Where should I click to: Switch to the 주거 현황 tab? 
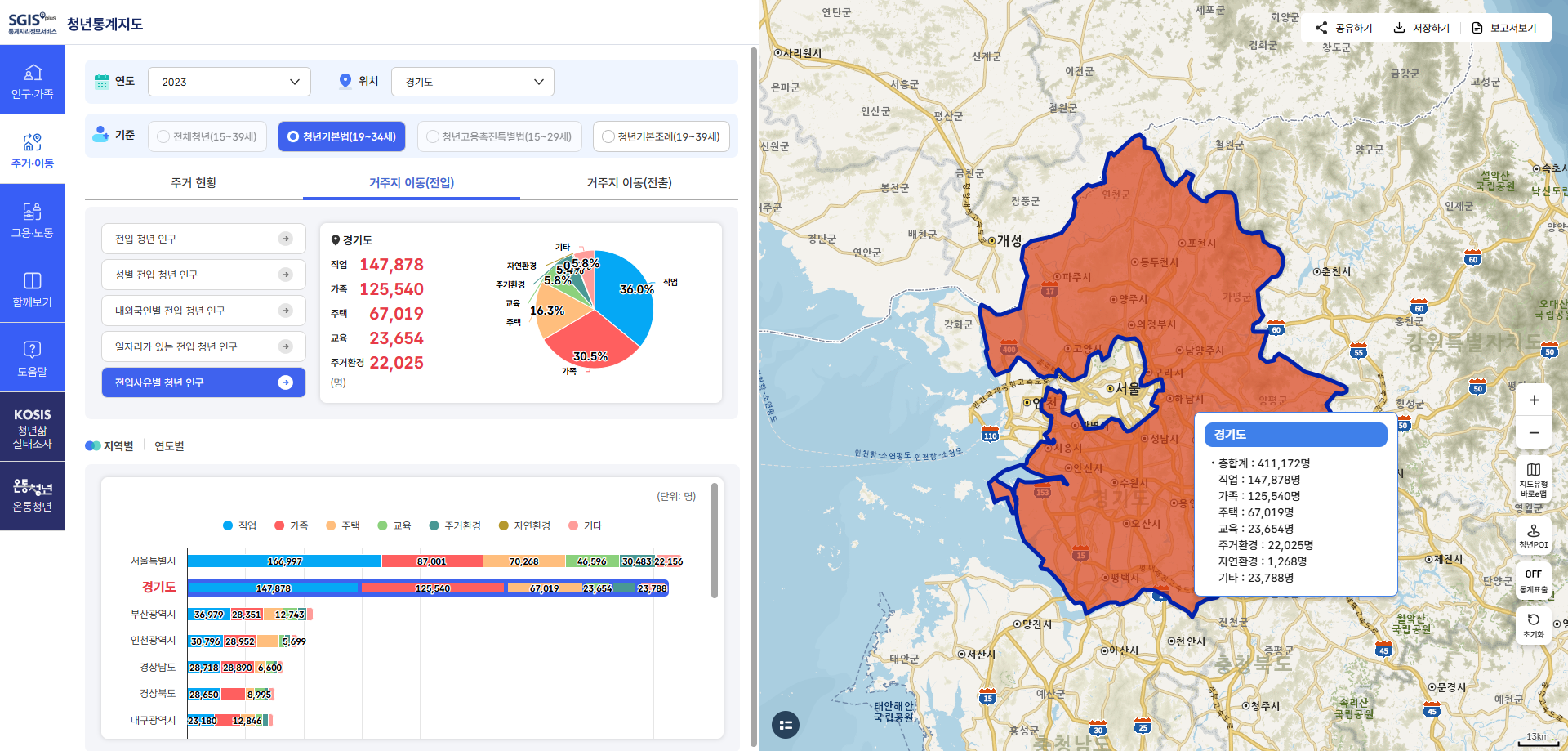coord(194,182)
